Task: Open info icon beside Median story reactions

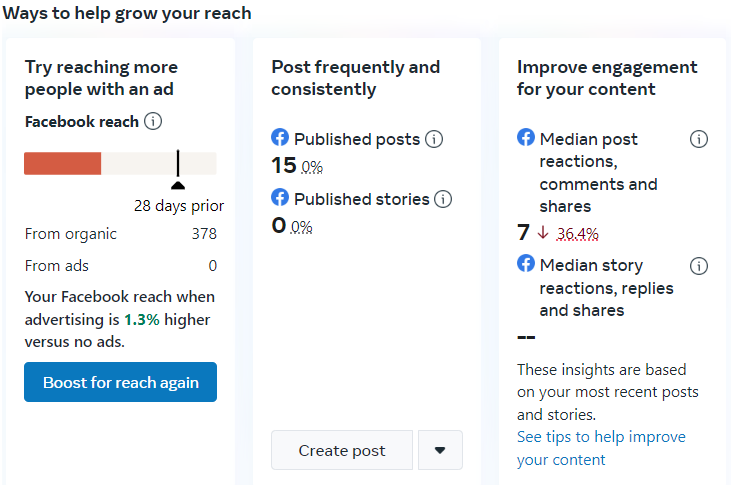Action: 699,266
